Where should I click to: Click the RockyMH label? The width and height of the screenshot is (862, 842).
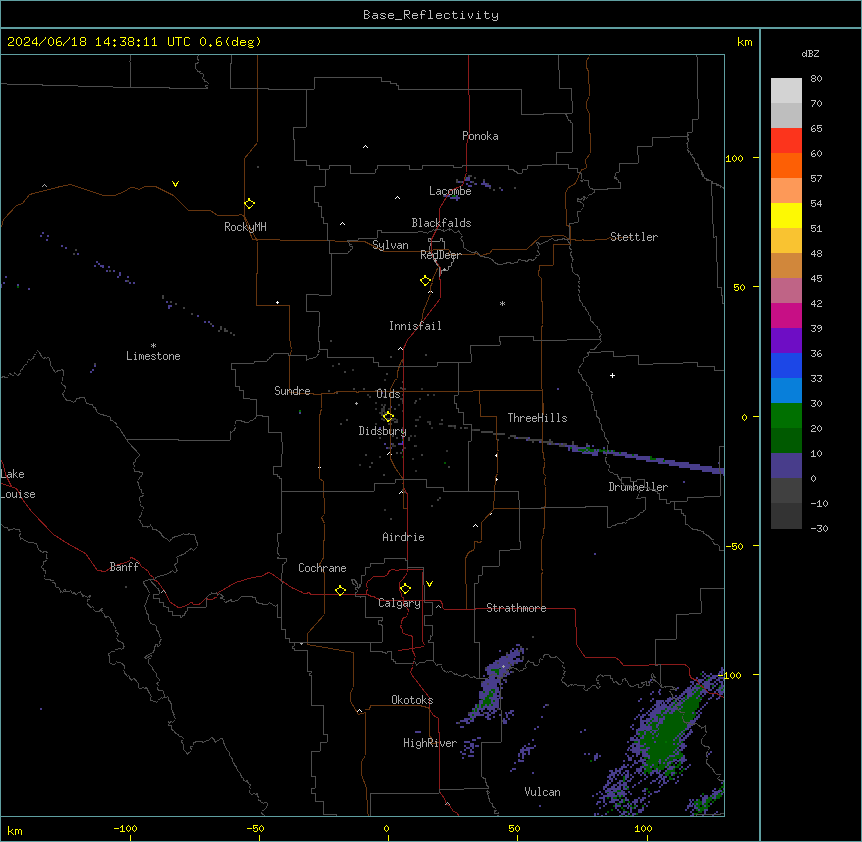point(245,227)
